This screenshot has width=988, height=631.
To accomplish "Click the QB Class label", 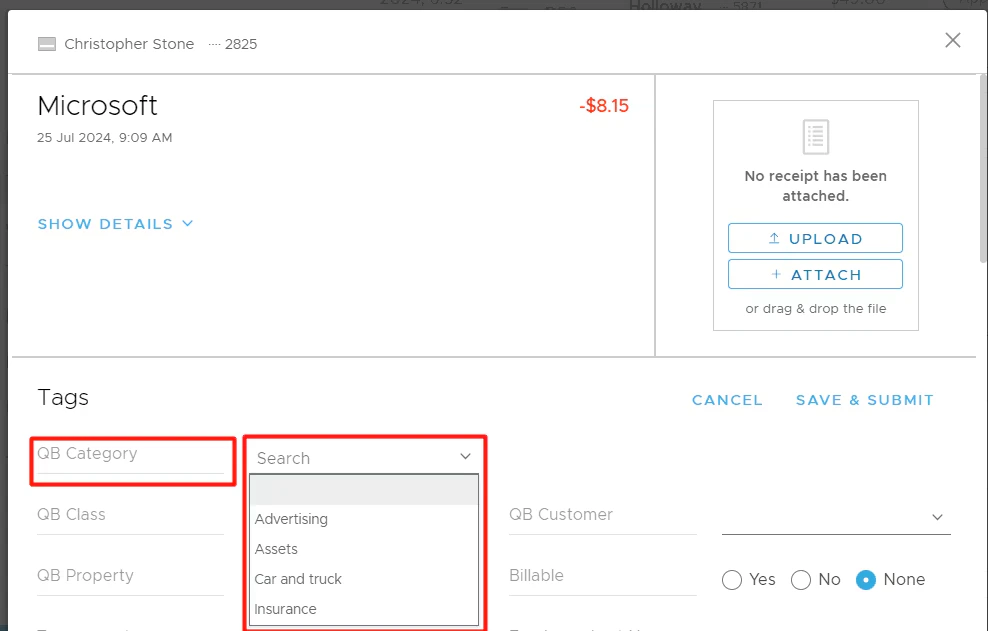I will point(71,514).
